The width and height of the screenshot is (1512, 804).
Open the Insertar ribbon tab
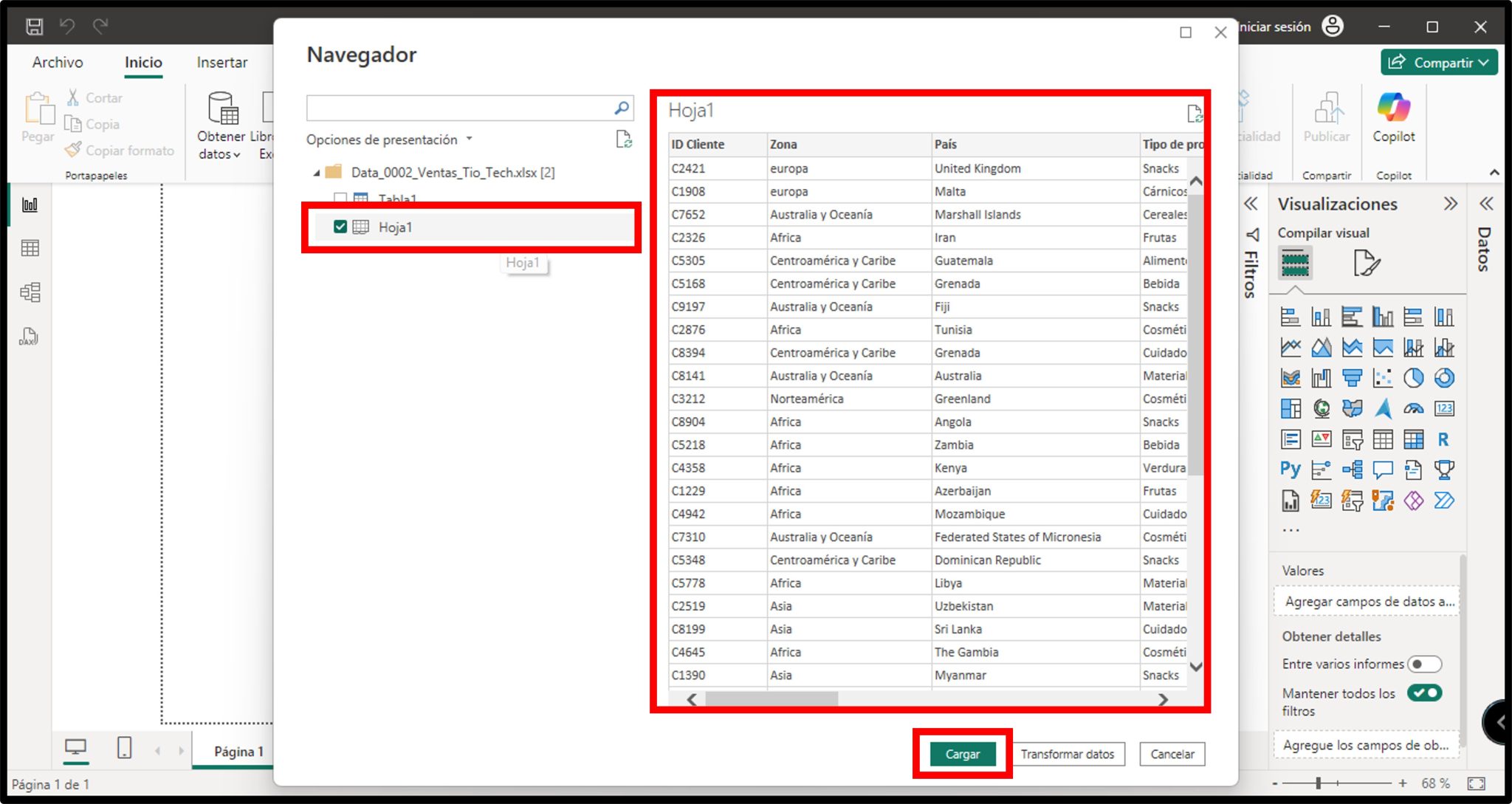pyautogui.click(x=222, y=63)
